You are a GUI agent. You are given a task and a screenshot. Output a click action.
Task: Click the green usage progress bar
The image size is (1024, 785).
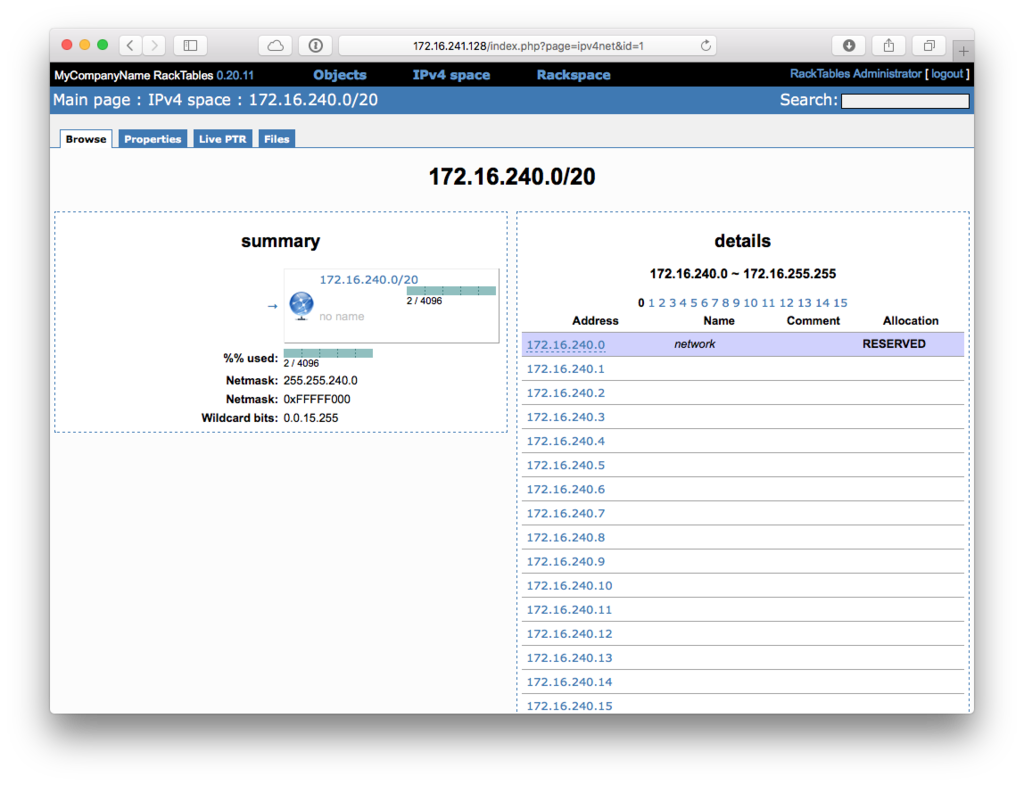(328, 353)
